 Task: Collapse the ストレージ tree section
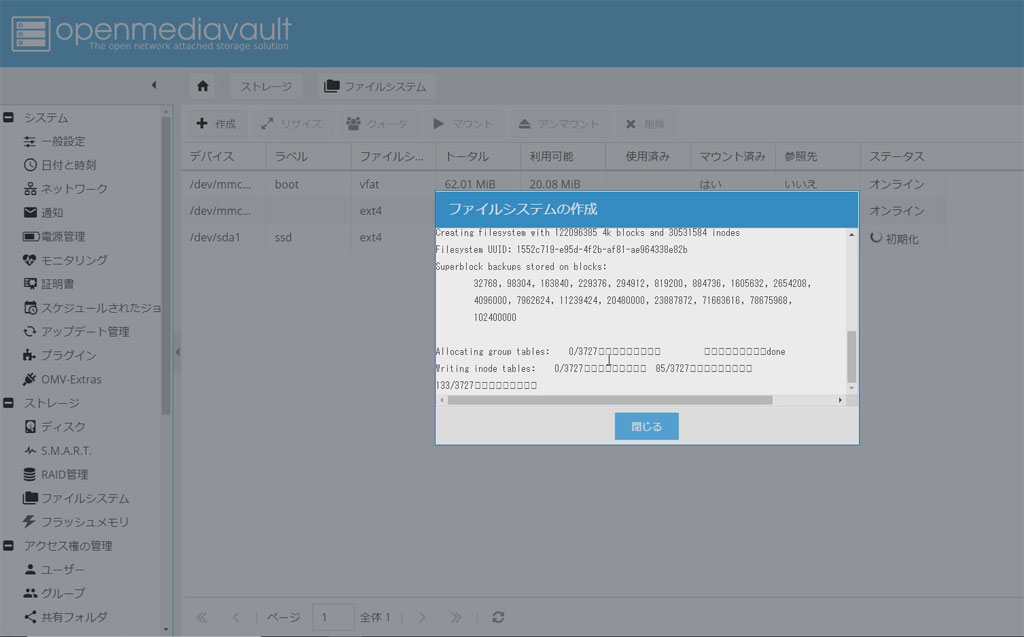tap(8, 404)
